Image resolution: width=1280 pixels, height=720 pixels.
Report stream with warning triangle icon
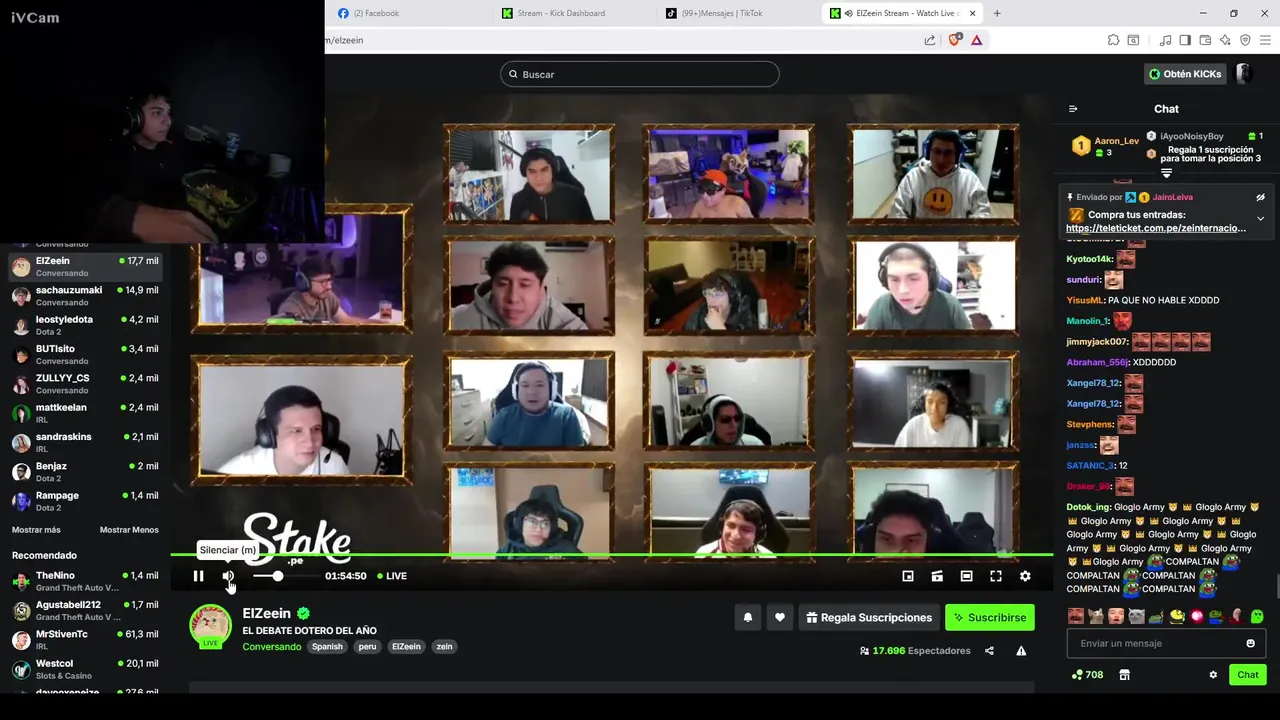pos(1021,651)
